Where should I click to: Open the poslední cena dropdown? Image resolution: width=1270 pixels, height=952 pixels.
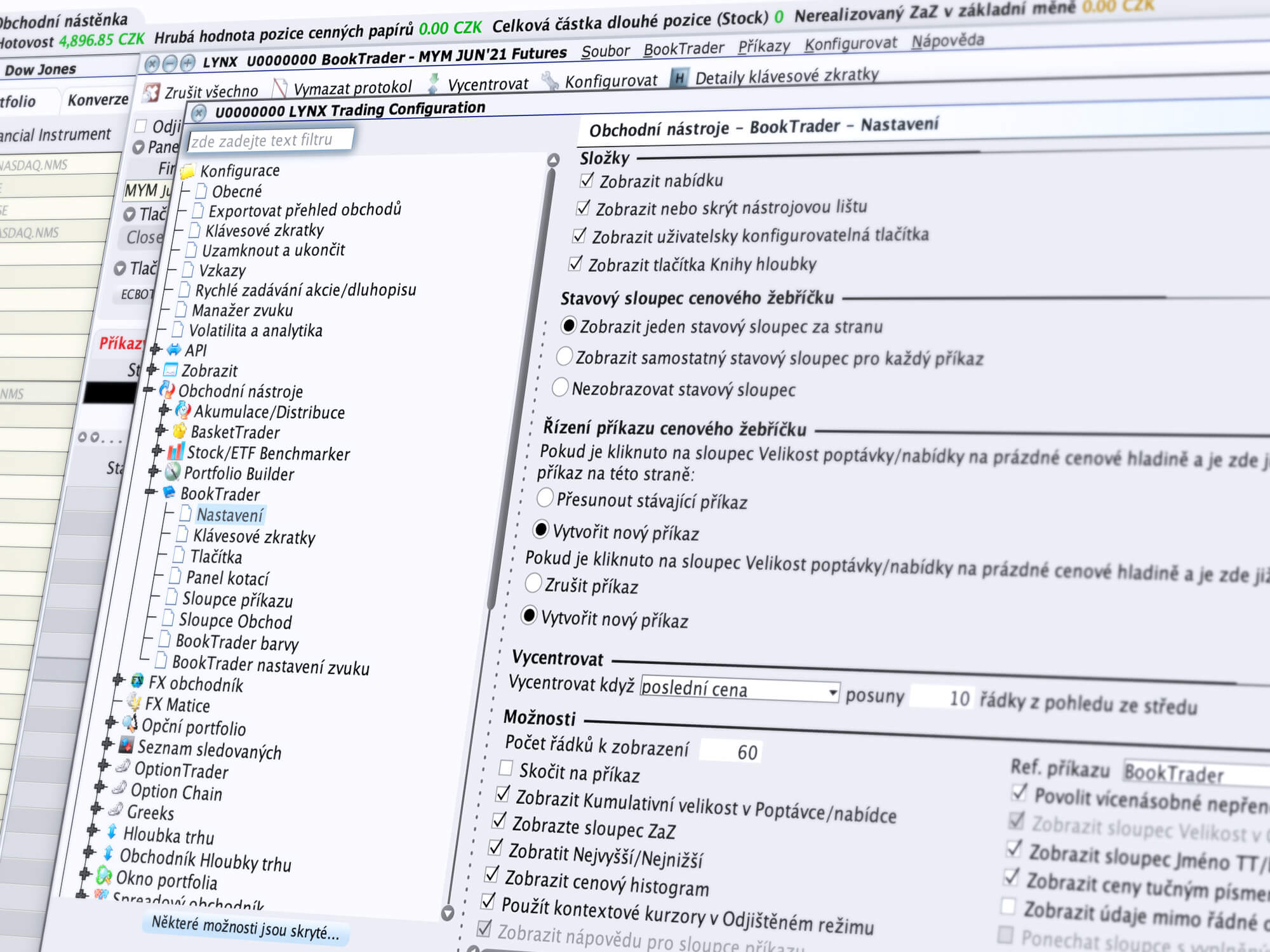(740, 689)
